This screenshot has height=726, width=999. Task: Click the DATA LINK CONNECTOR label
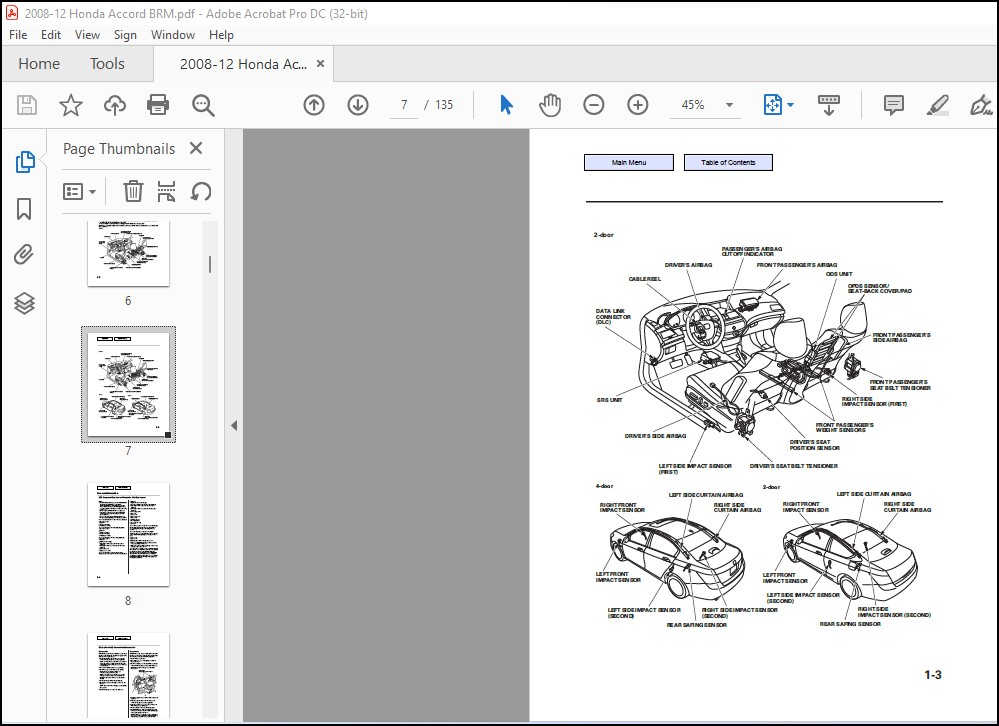(613, 317)
